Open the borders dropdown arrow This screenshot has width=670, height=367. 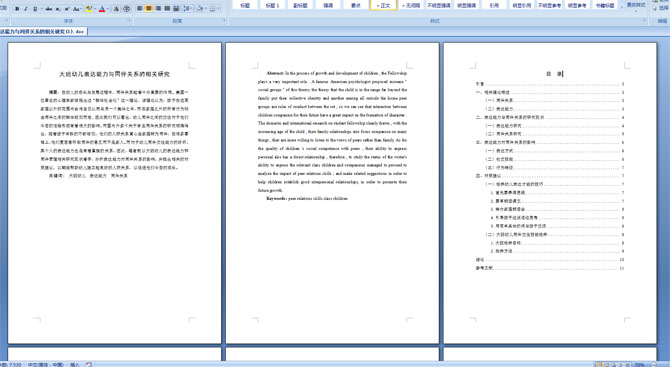(218, 9)
